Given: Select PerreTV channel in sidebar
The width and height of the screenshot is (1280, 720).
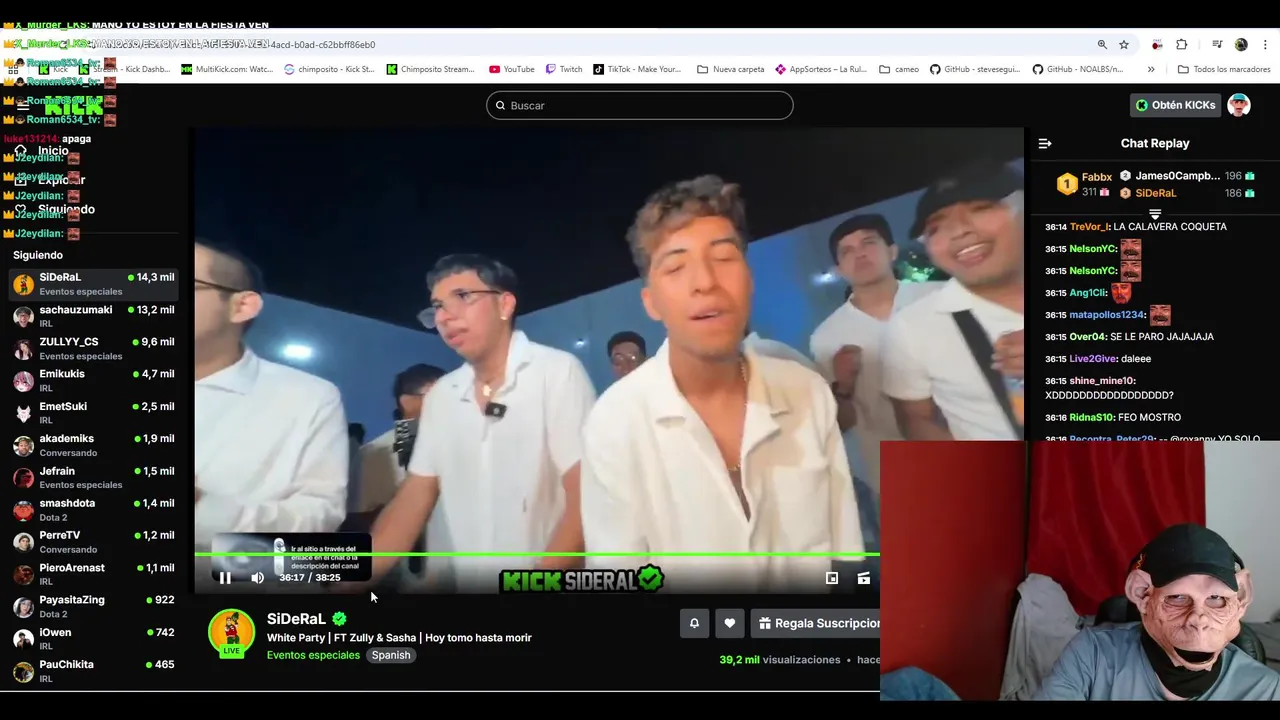Looking at the screenshot, I should pyautogui.click(x=94, y=542).
